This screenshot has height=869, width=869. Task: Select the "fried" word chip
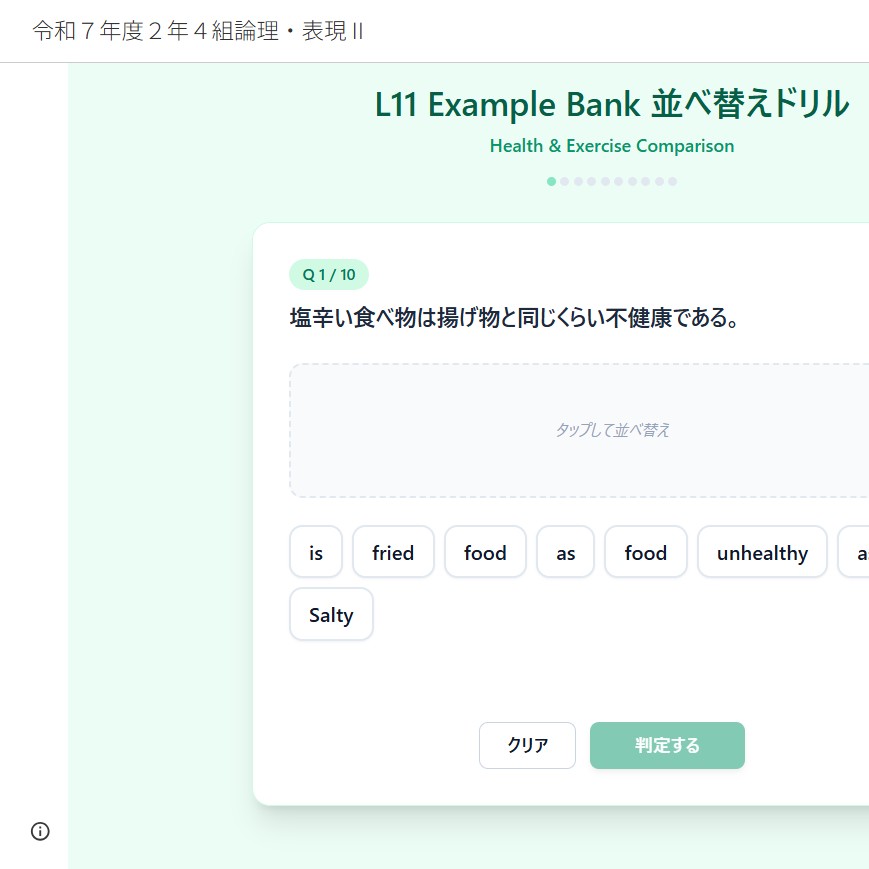(393, 553)
